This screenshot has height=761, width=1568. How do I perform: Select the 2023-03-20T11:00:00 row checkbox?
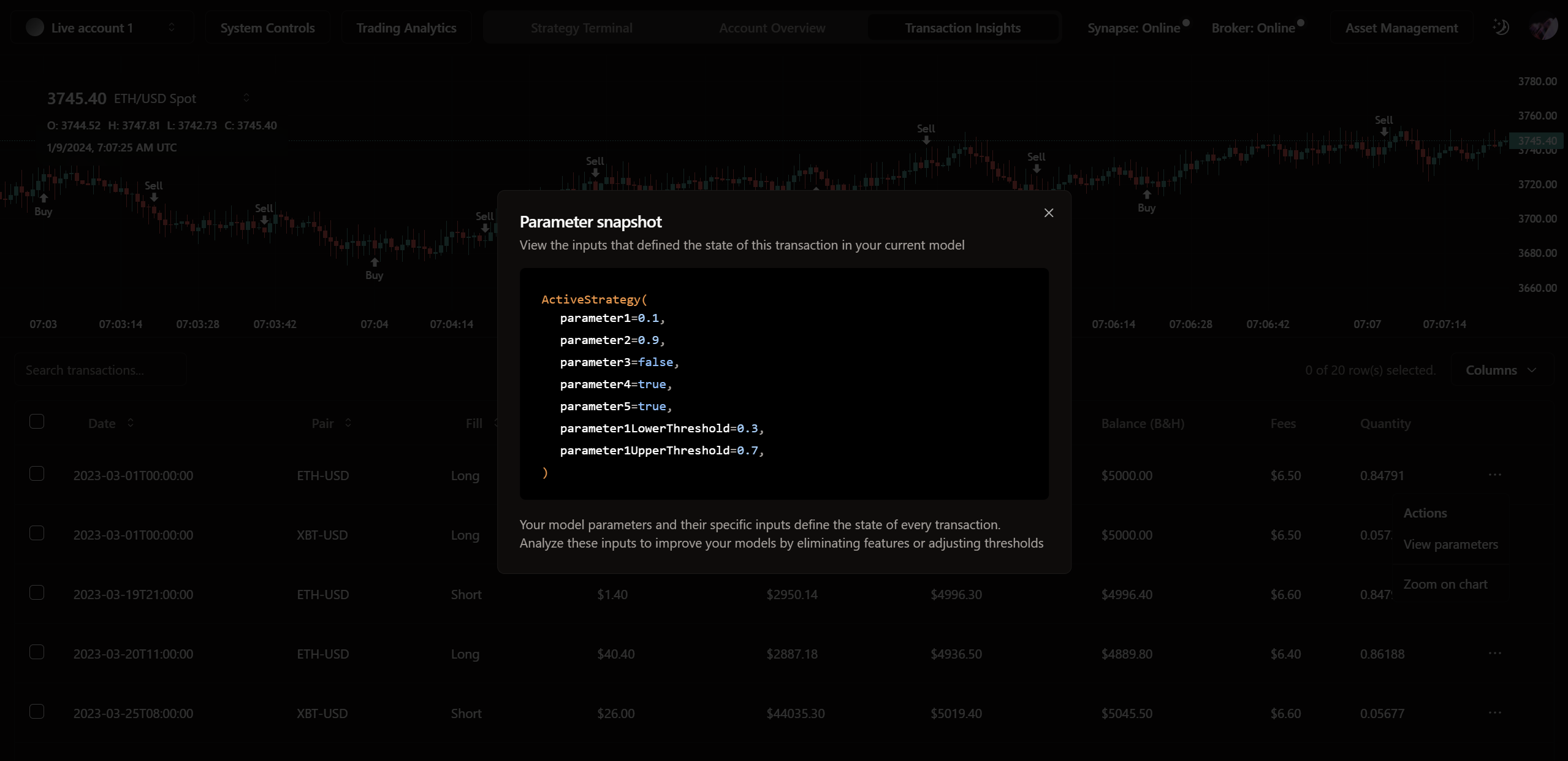point(37,652)
